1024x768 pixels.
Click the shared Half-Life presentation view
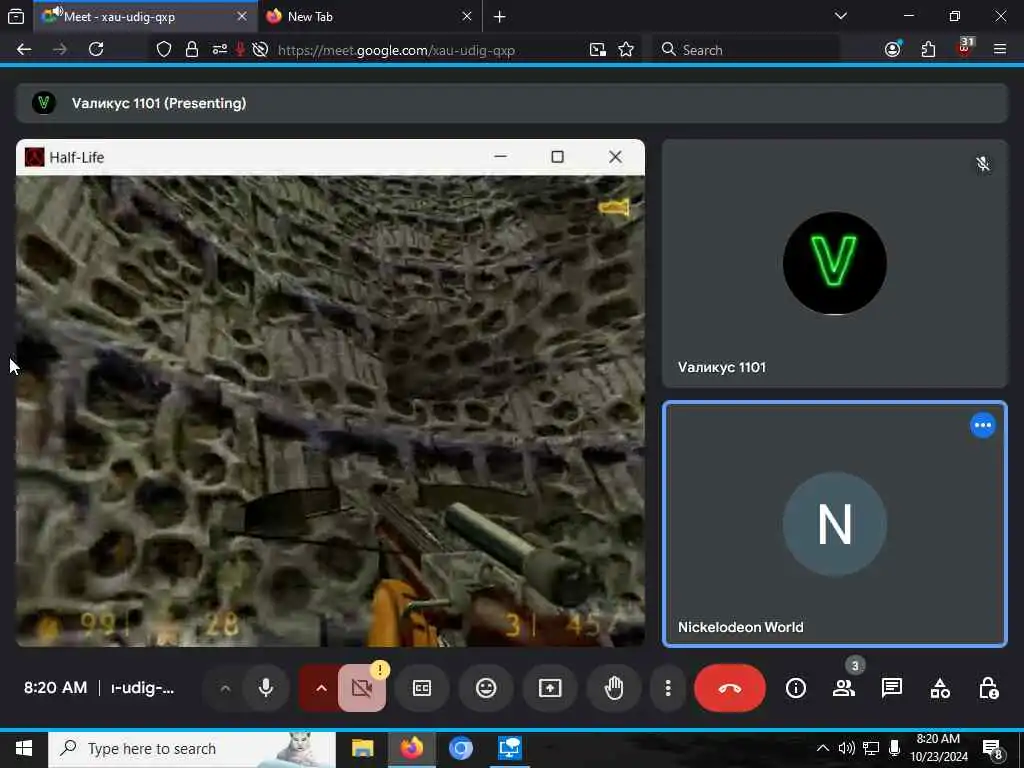pyautogui.click(x=330, y=393)
